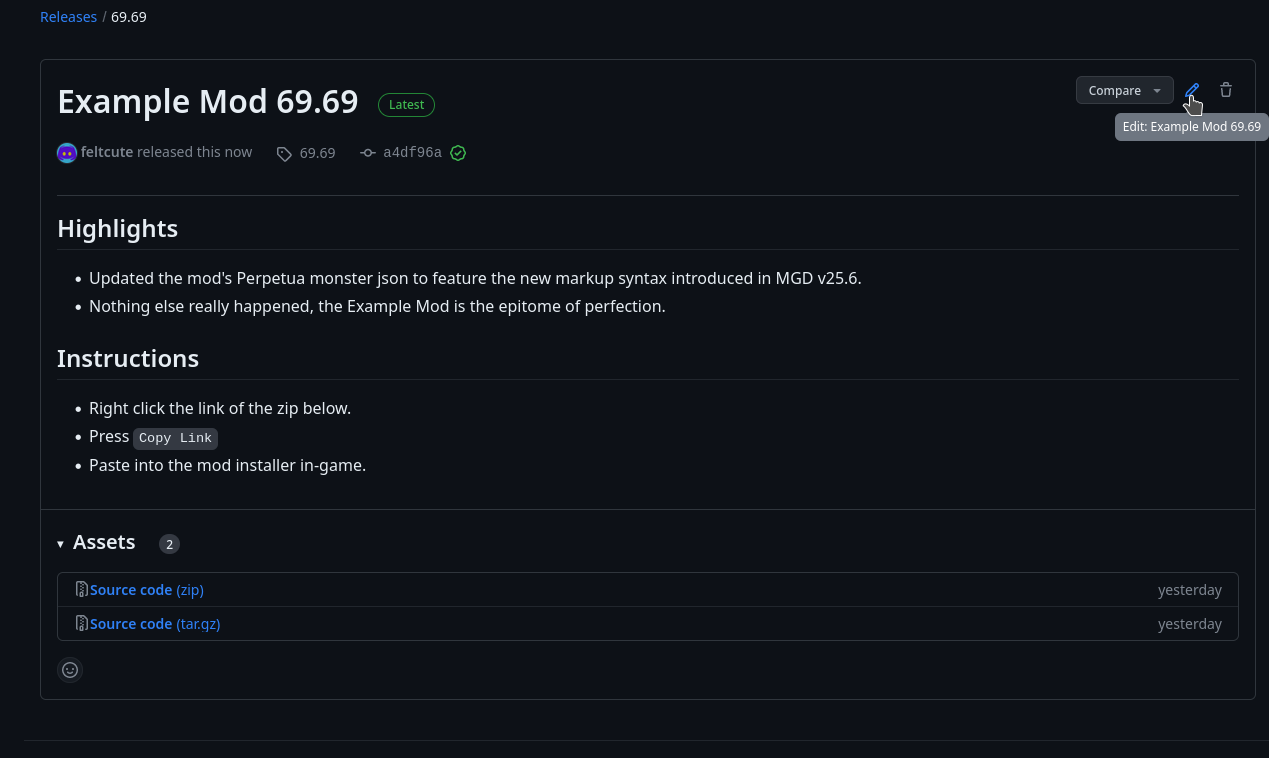Go to Releases via breadcrumb
This screenshot has width=1269, height=758.
[x=68, y=17]
